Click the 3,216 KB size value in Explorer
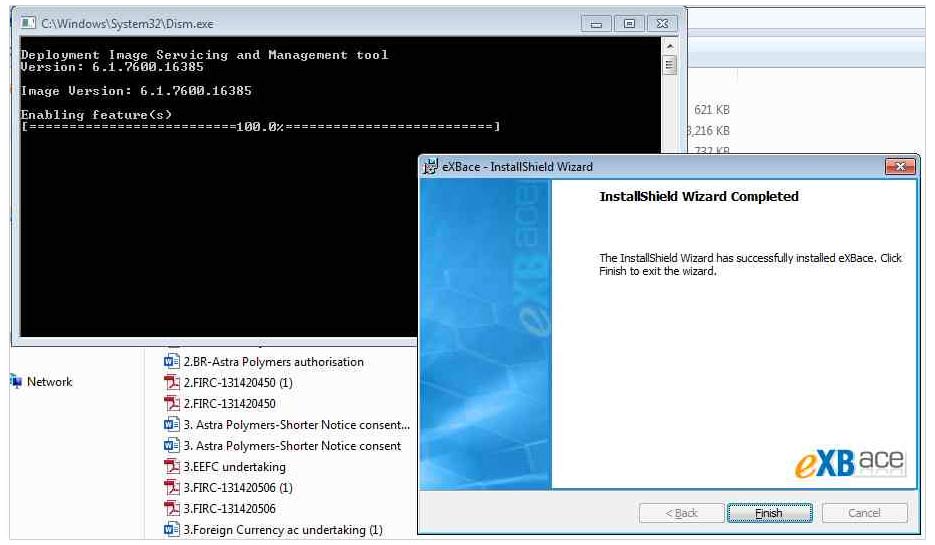 [x=708, y=131]
